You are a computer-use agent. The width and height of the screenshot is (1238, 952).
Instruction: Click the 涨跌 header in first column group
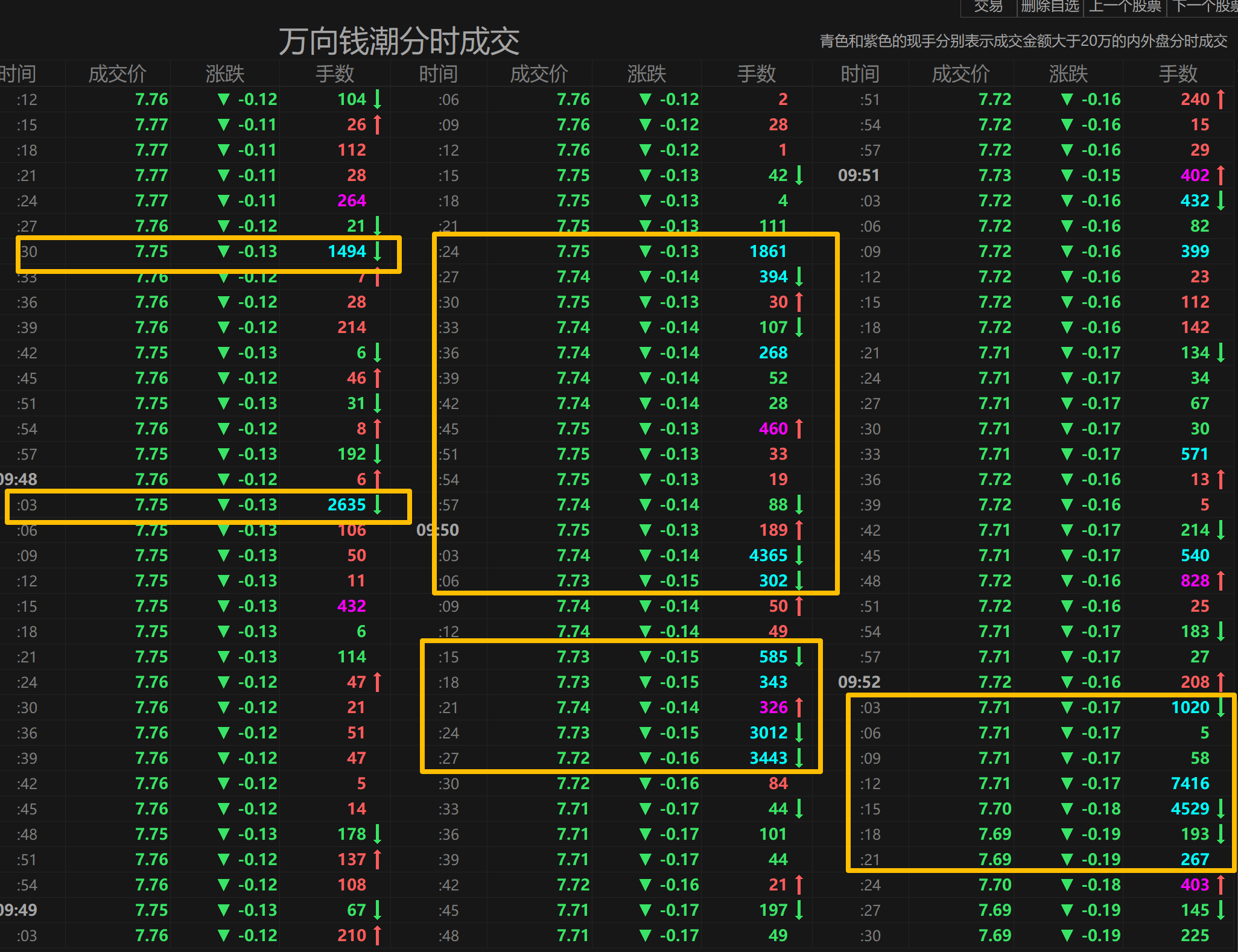pyautogui.click(x=224, y=74)
